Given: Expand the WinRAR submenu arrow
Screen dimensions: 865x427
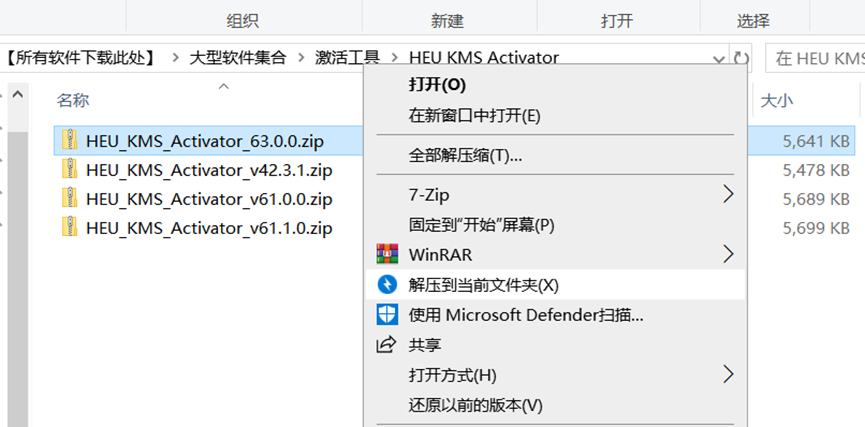Looking at the screenshot, I should (728, 254).
